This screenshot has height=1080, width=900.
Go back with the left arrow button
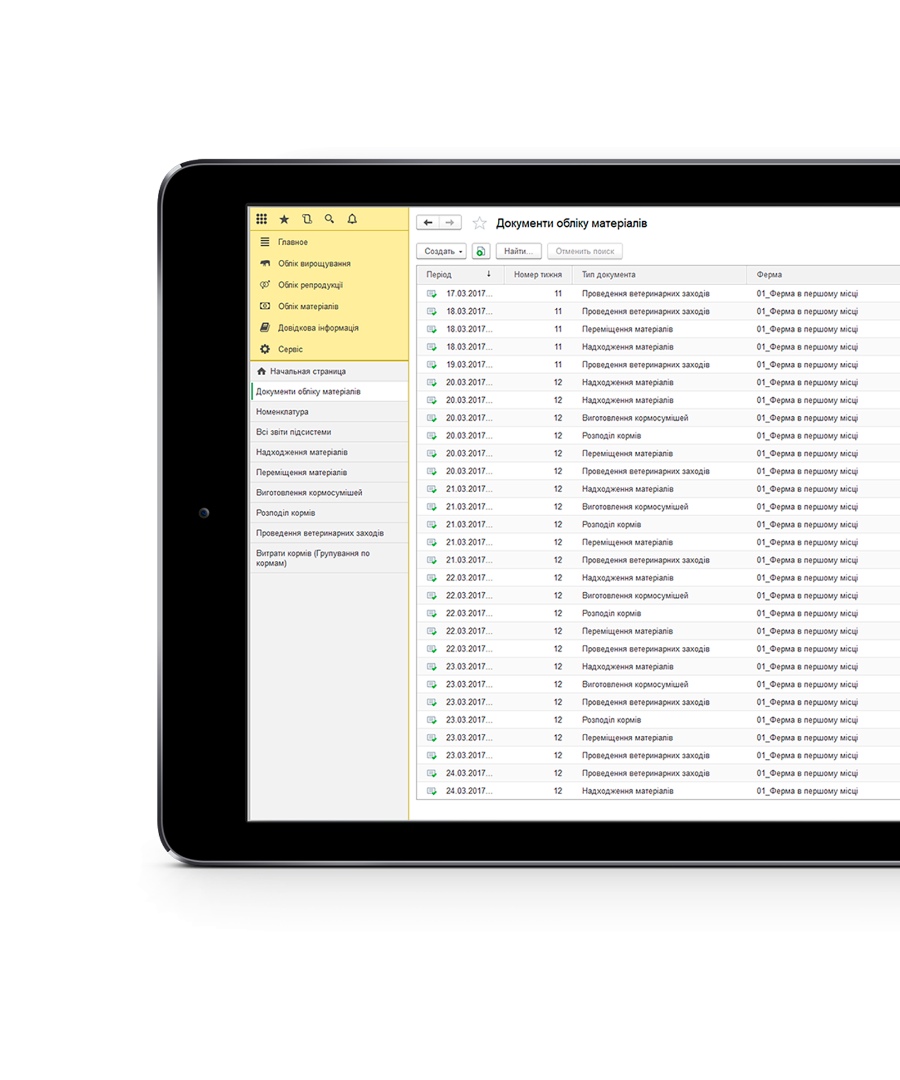428,223
